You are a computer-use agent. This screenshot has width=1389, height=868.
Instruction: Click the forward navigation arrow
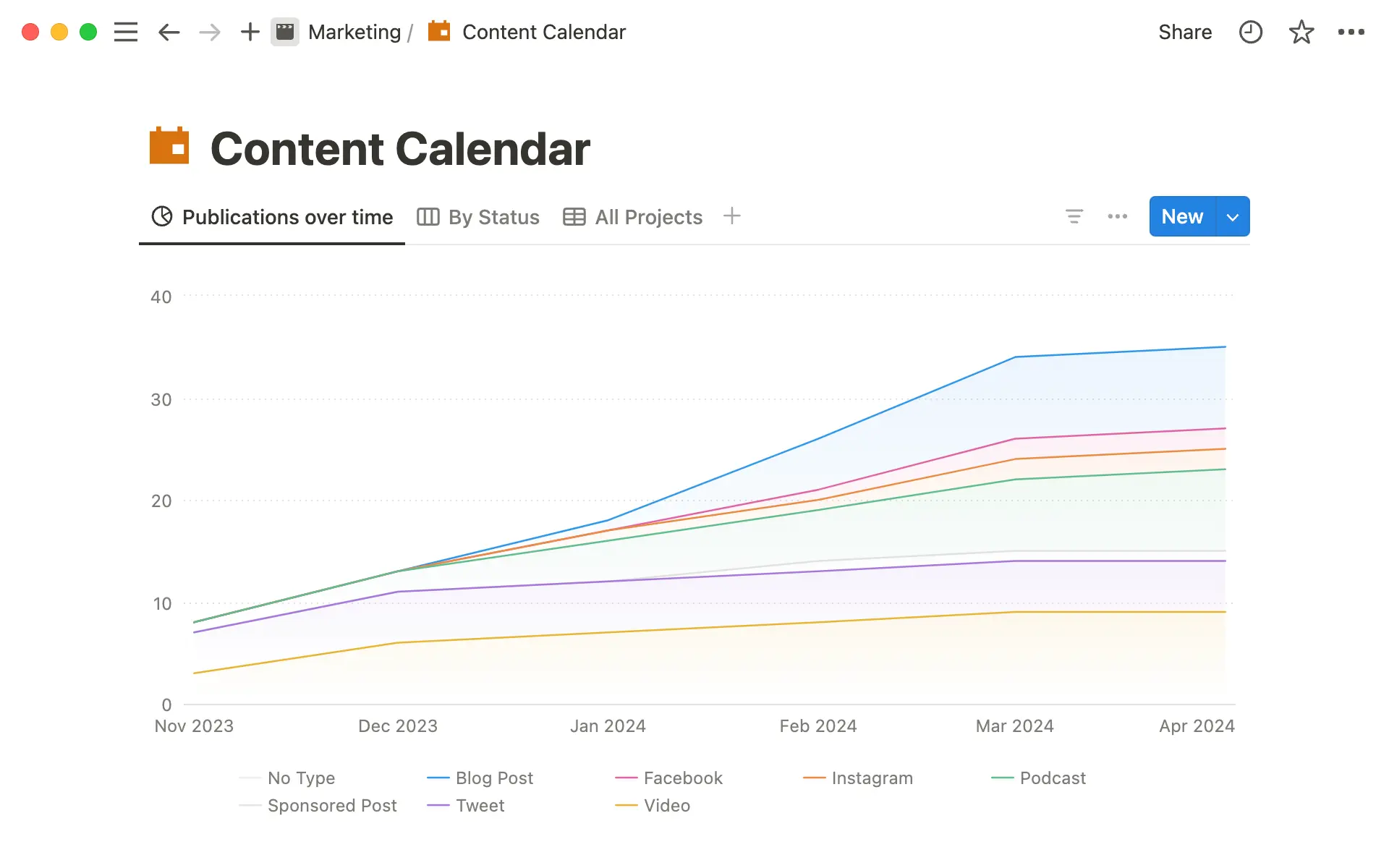click(x=209, y=32)
